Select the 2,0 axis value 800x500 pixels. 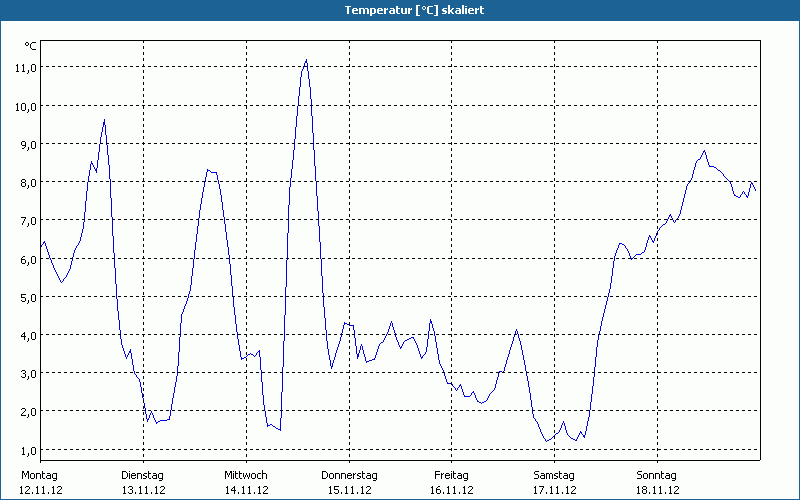coord(29,412)
